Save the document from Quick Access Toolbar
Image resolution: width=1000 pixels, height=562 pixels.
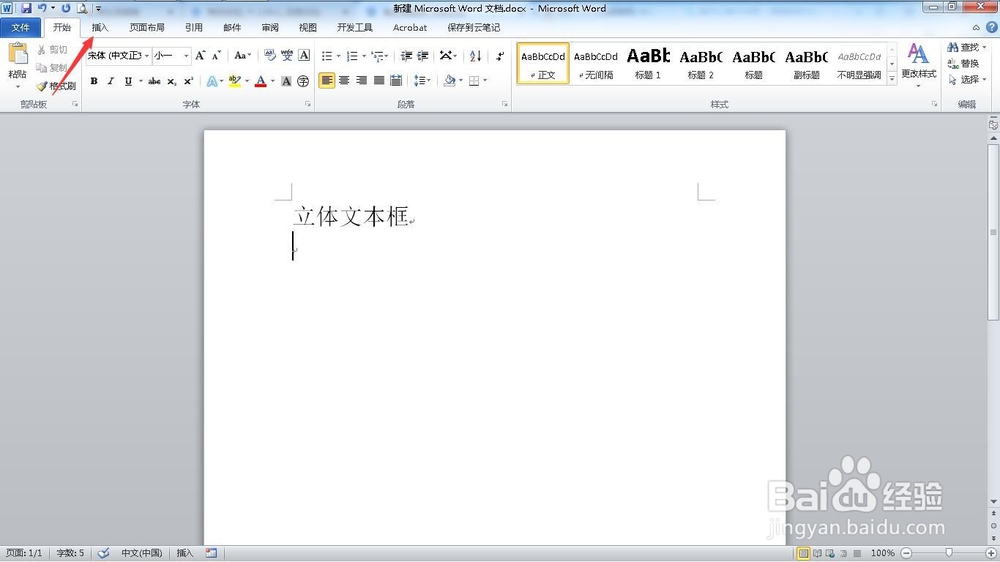[x=26, y=8]
